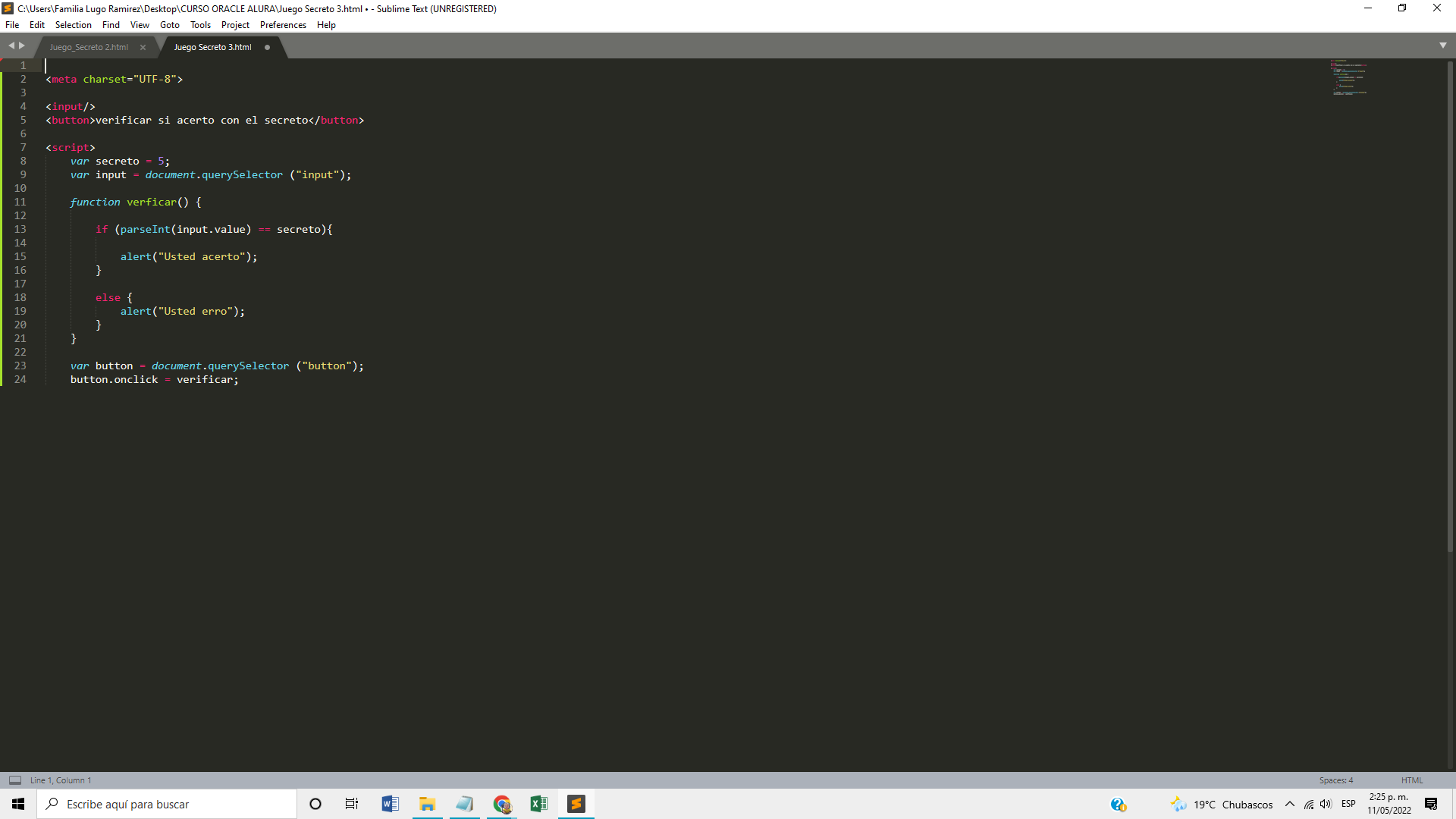Open Microsoft Word from taskbar
This screenshot has width=1456, height=819.
click(390, 804)
